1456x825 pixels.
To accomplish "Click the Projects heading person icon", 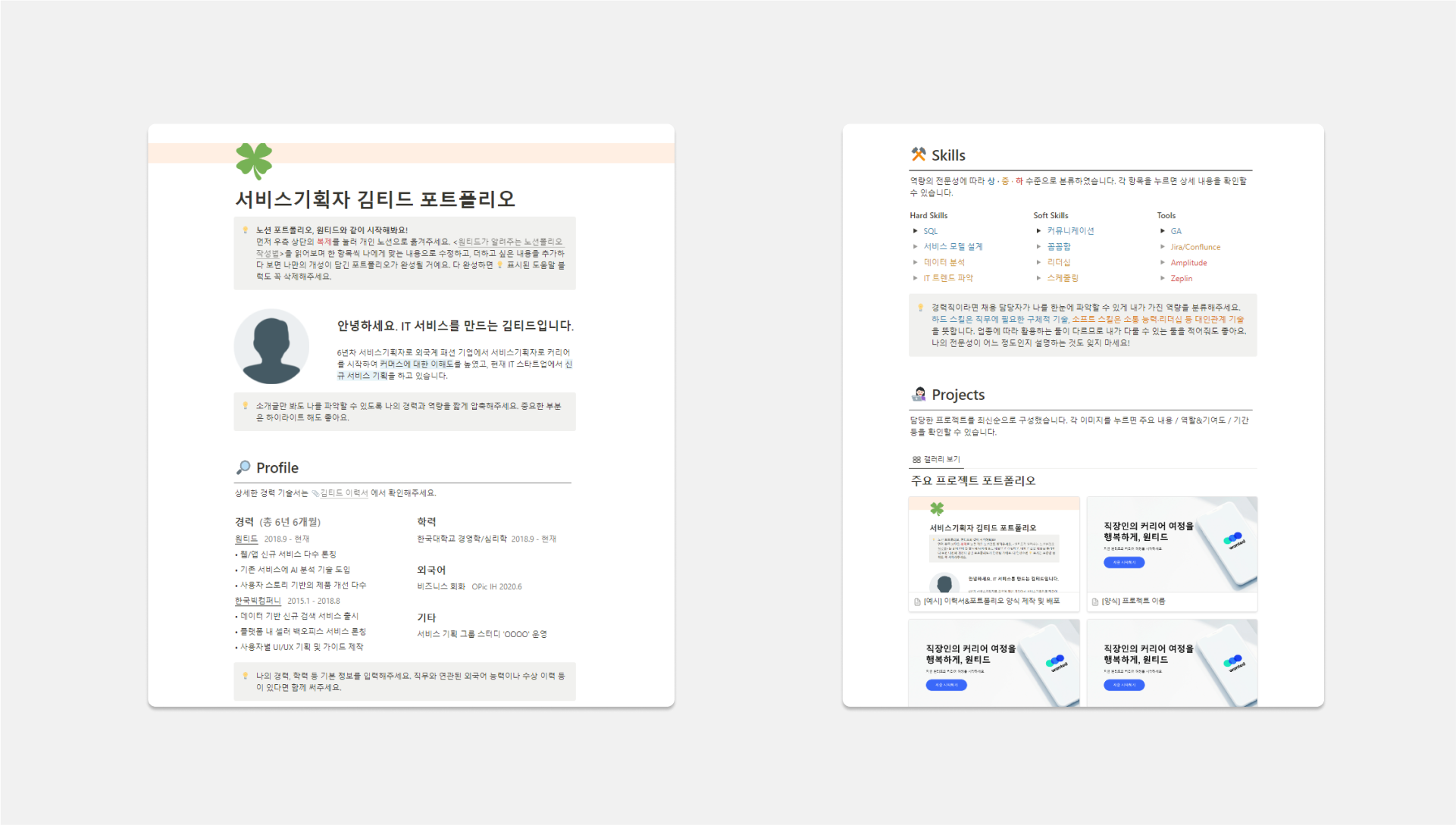I will point(919,394).
